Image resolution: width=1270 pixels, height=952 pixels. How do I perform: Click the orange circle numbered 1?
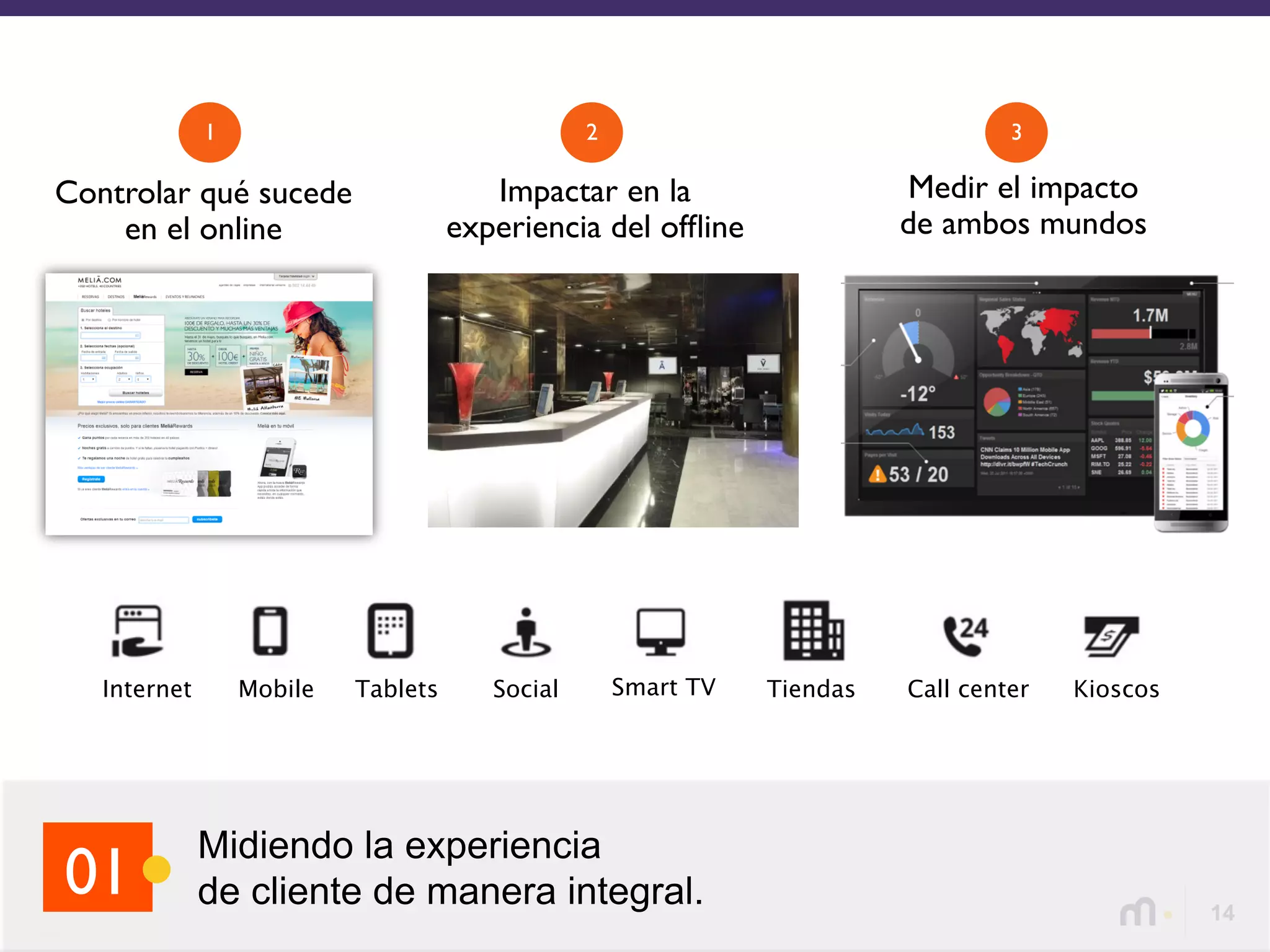point(210,132)
